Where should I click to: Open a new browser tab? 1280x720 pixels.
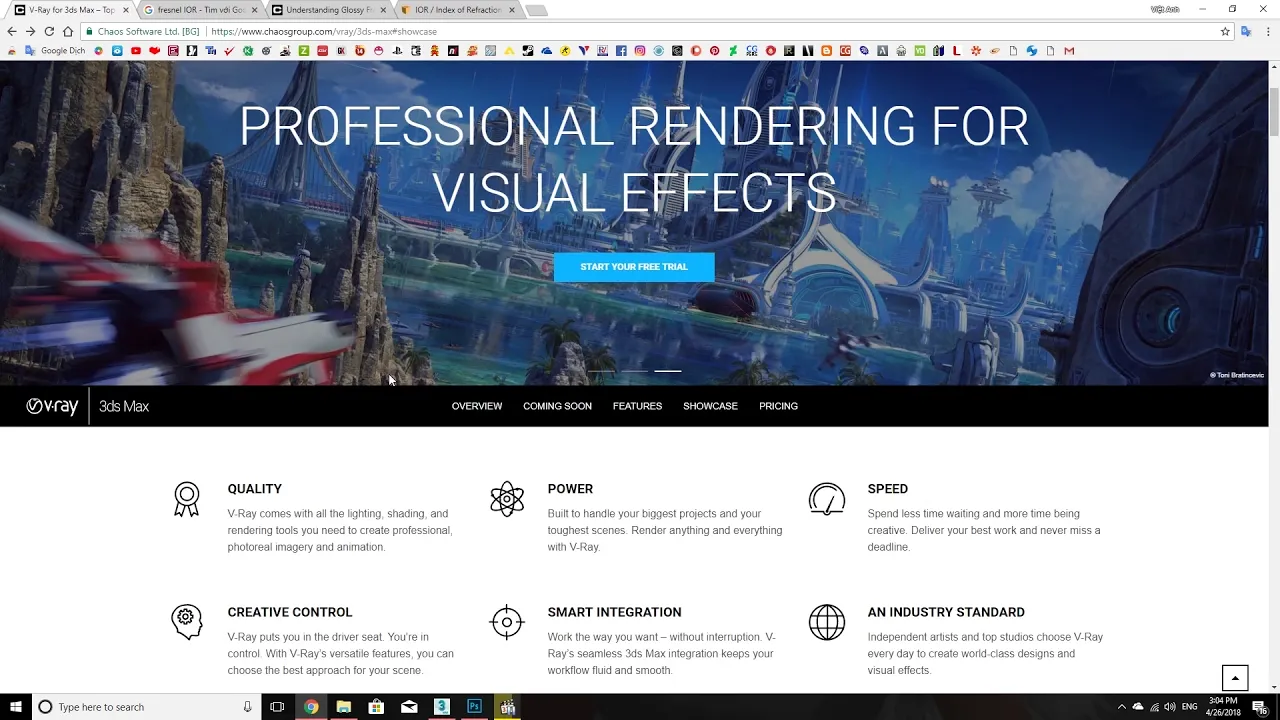click(536, 11)
